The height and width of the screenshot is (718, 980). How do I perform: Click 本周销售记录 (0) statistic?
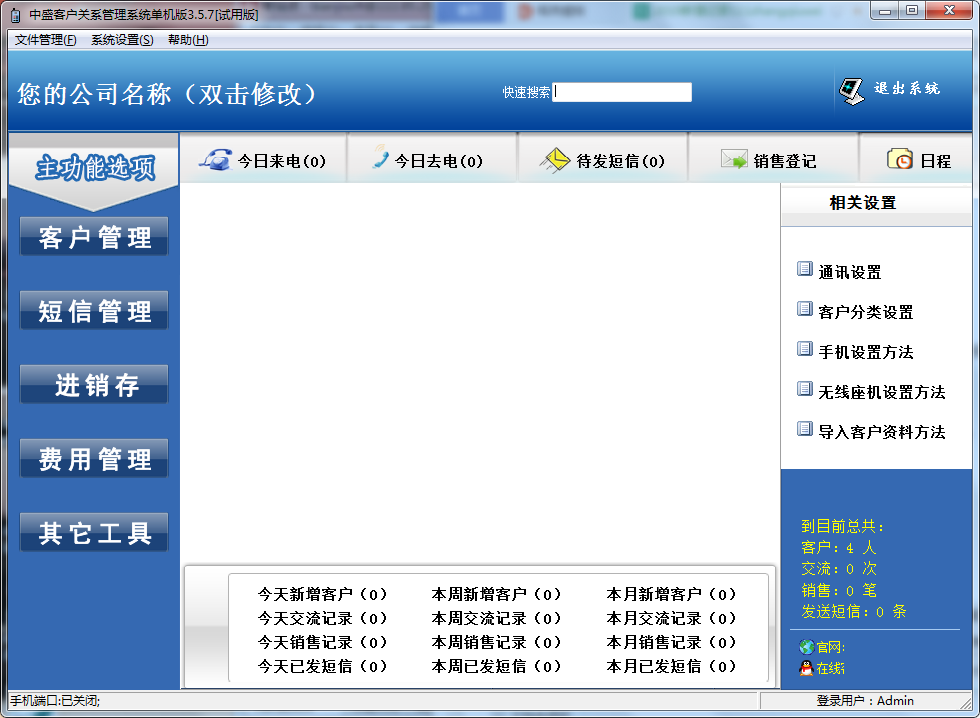(x=496, y=642)
